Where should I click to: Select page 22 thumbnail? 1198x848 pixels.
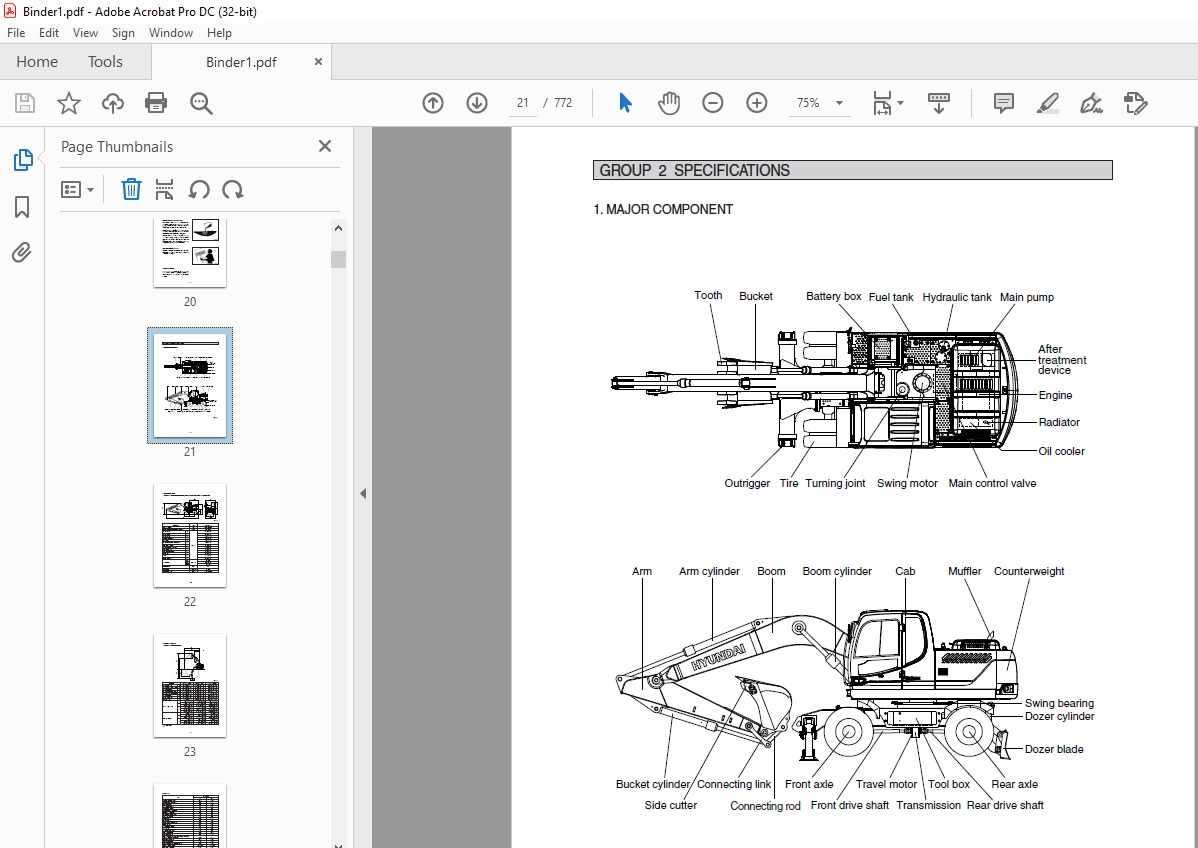click(190, 536)
